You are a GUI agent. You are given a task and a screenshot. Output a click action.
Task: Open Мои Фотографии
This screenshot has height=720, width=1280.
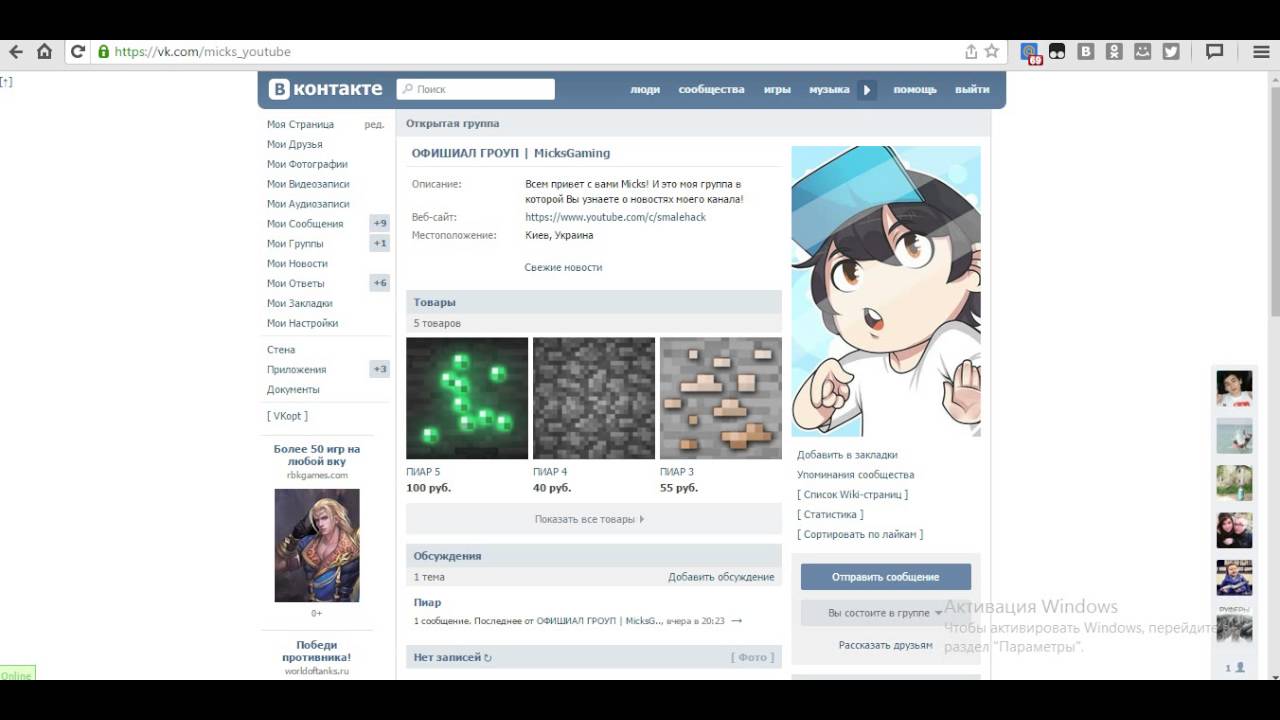pyautogui.click(x=307, y=164)
